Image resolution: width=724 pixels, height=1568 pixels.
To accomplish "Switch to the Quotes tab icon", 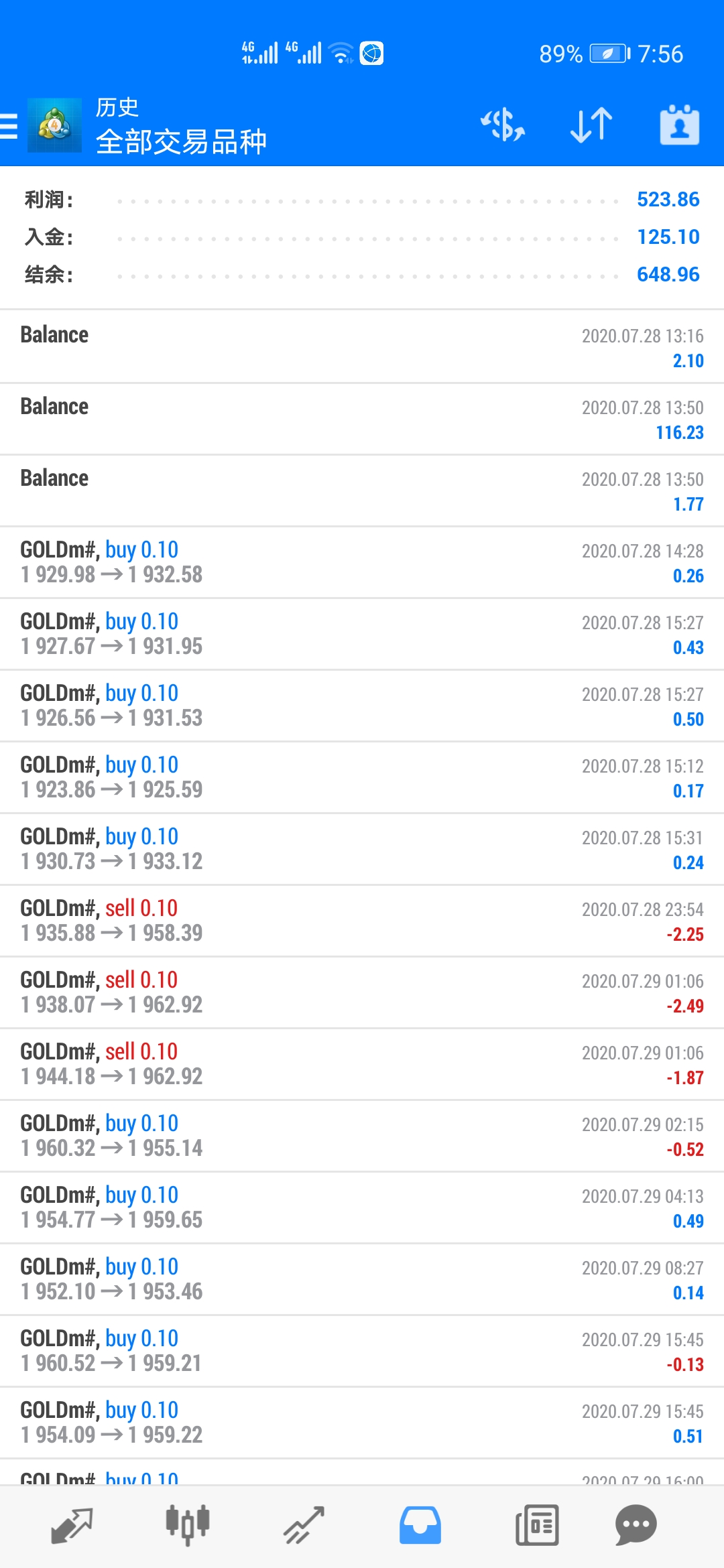I will [72, 1525].
